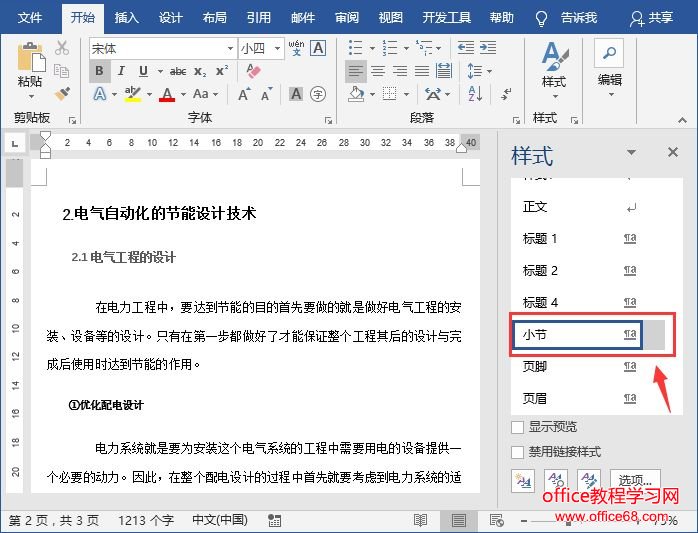698x533 pixels.
Task: Open Manage Styles
Action: (588, 481)
